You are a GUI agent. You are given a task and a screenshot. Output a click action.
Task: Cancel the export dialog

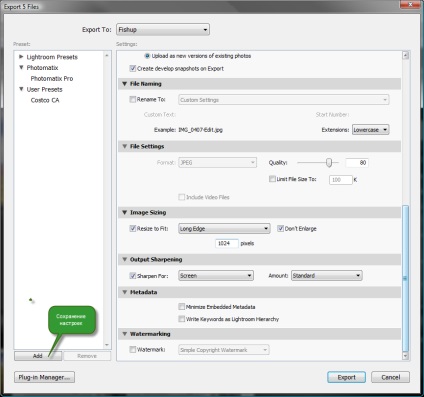(x=391, y=377)
